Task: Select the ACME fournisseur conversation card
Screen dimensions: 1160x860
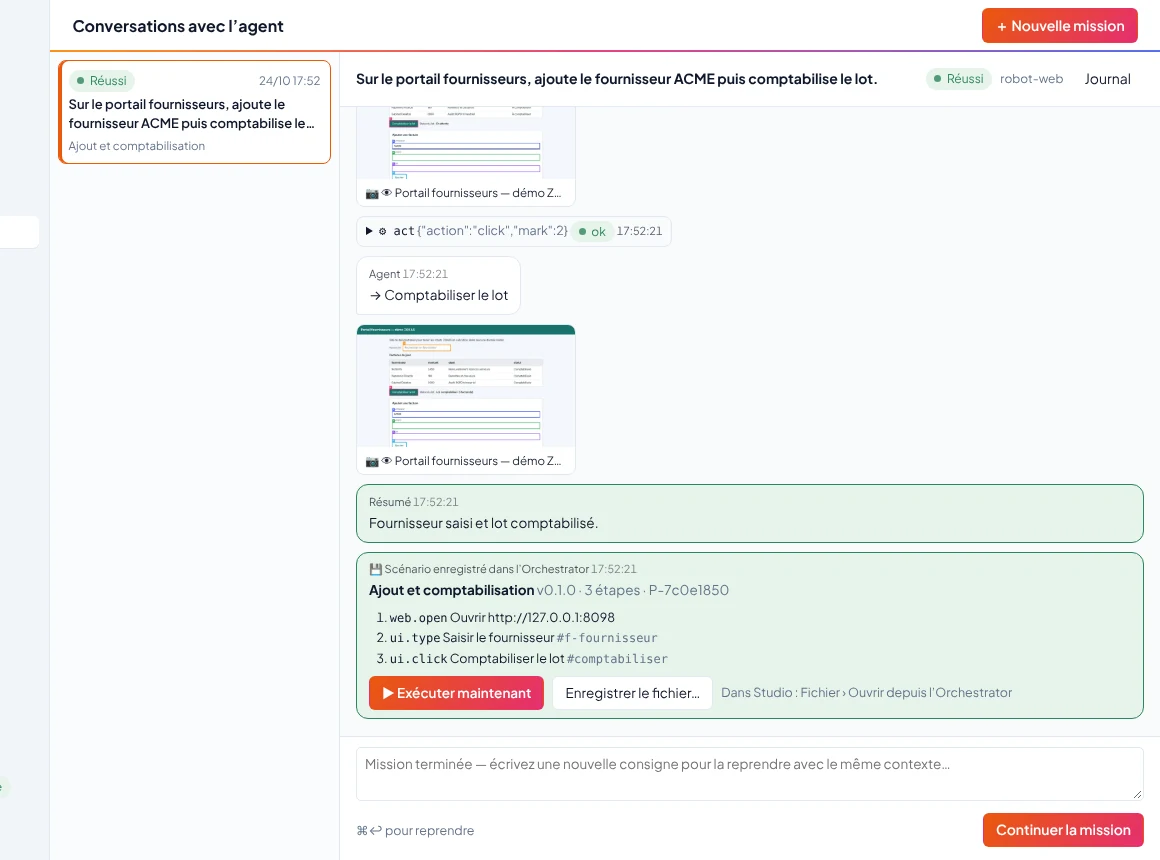Action: pos(195,112)
